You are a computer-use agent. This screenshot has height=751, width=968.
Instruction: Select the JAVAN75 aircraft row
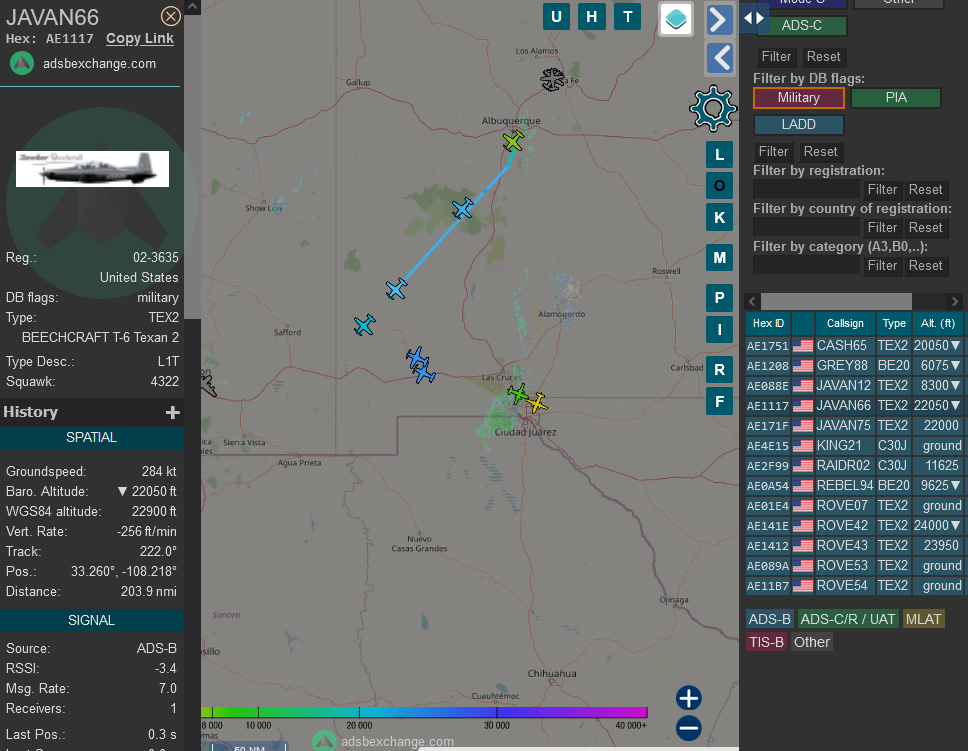click(854, 426)
